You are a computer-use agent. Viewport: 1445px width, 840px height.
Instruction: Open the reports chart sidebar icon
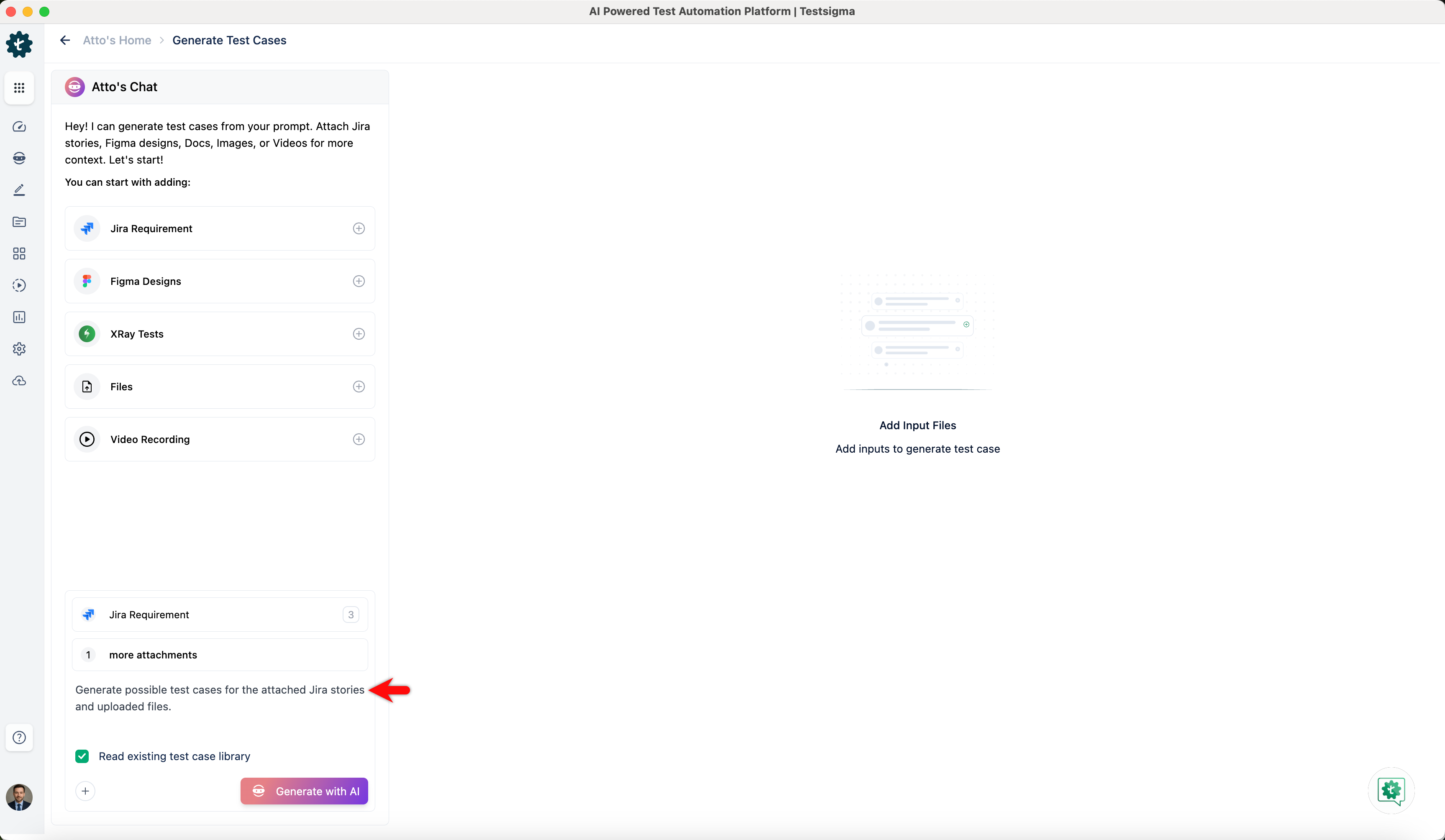(x=19, y=317)
